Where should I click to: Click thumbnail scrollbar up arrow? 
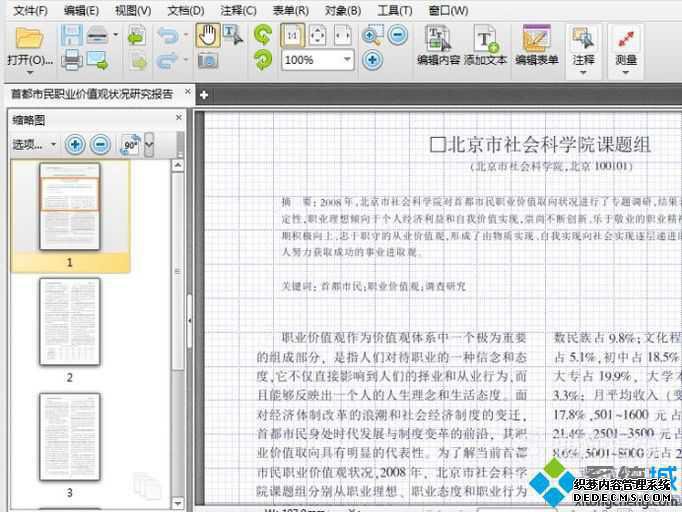click(x=177, y=166)
